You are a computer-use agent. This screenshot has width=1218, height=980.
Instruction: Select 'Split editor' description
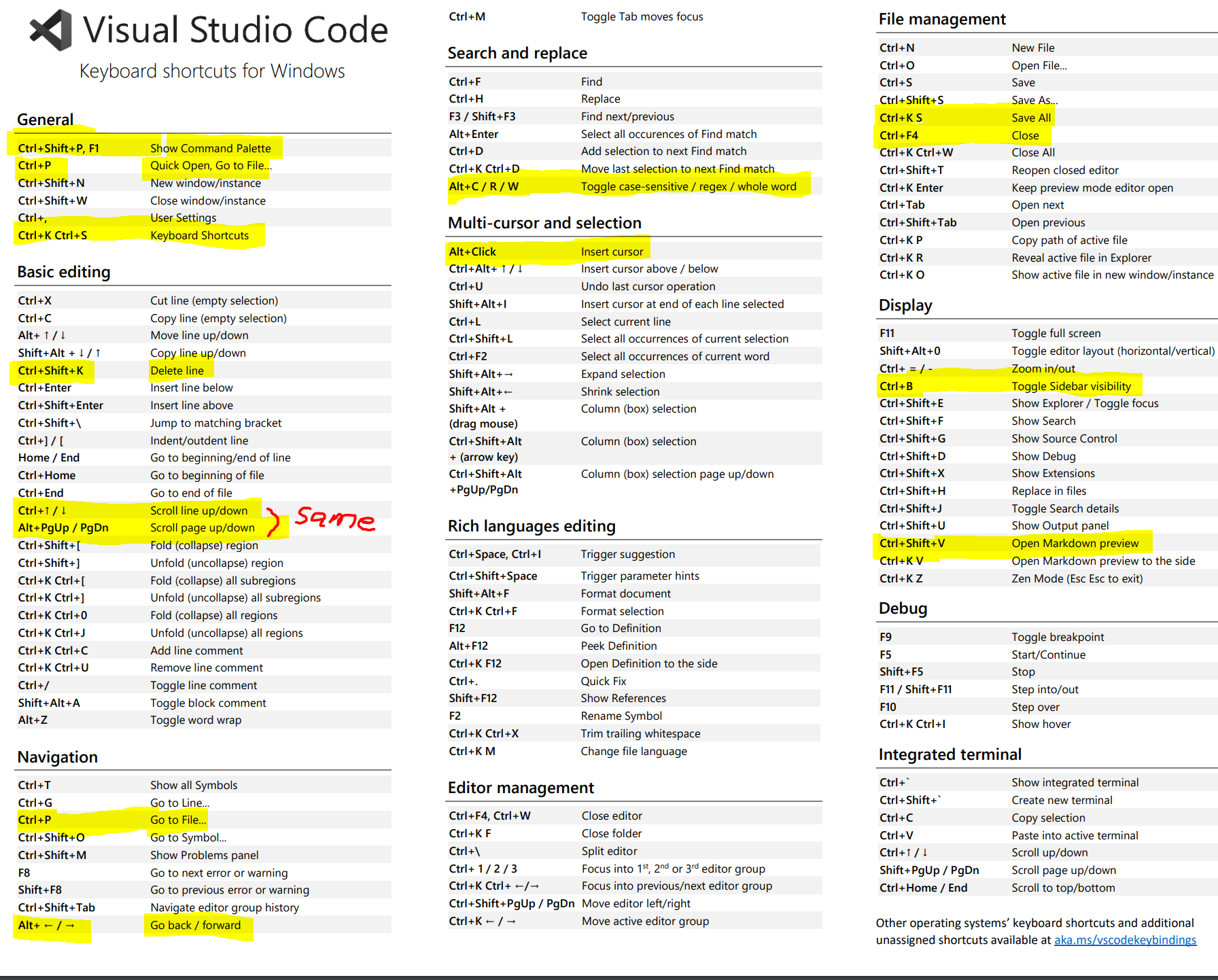(610, 851)
